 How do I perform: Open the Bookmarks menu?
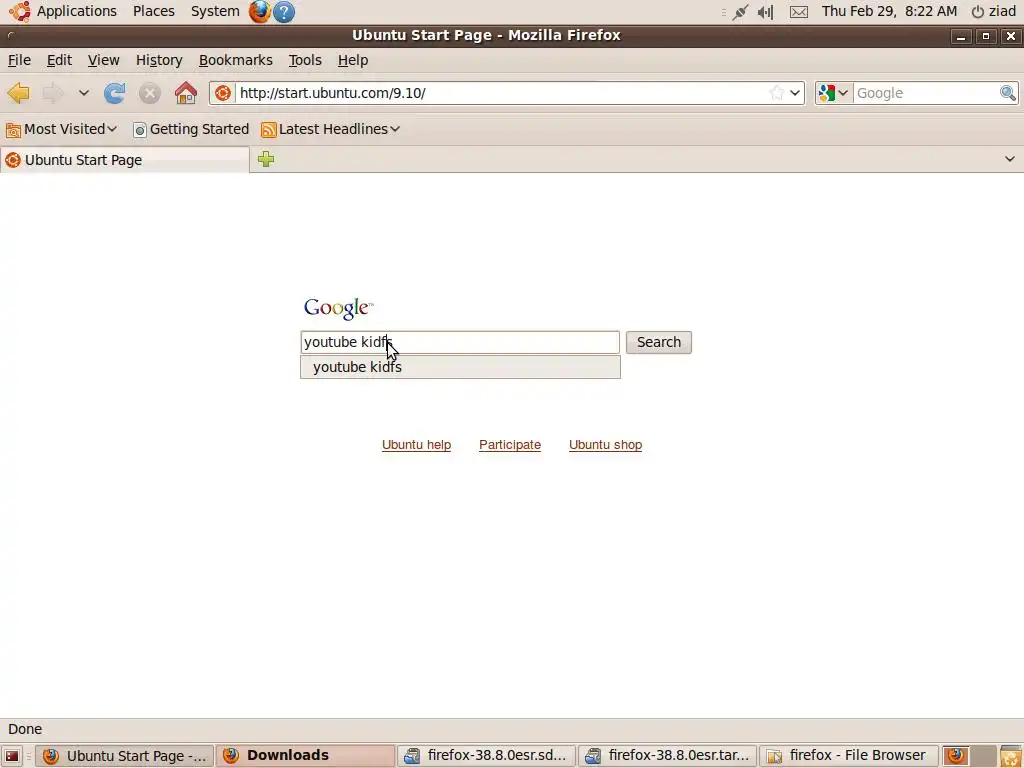click(x=235, y=60)
